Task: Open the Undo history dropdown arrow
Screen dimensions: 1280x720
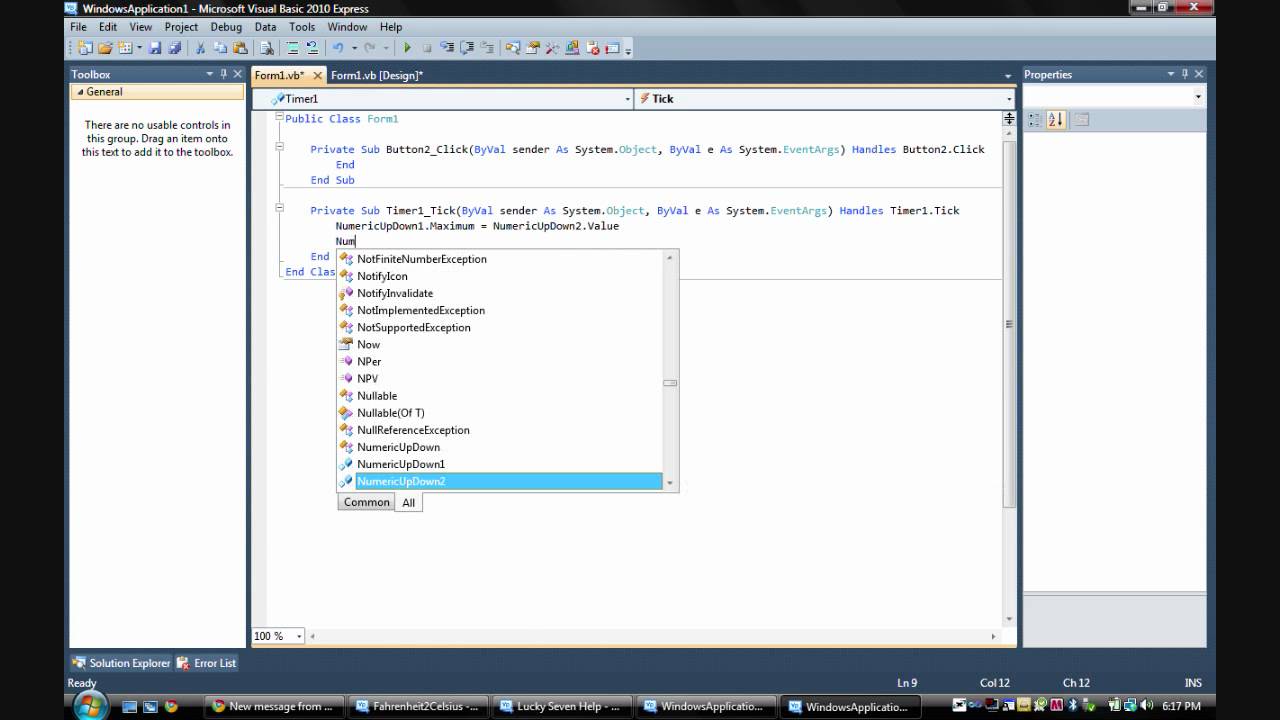Action: 354,48
